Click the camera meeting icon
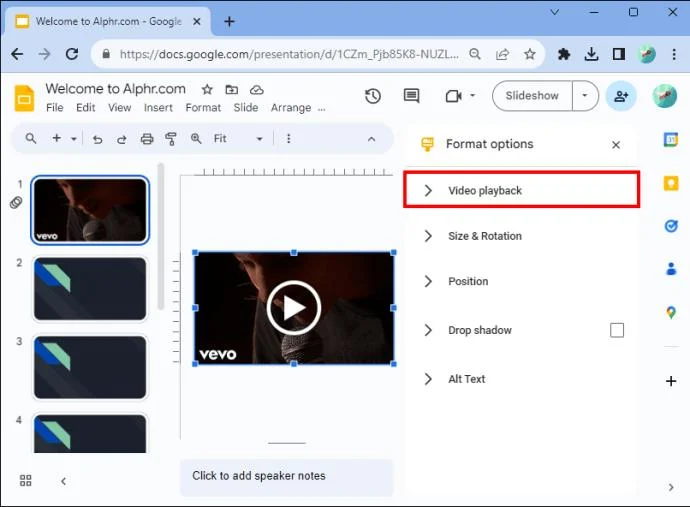The width and height of the screenshot is (690, 507). coord(453,96)
